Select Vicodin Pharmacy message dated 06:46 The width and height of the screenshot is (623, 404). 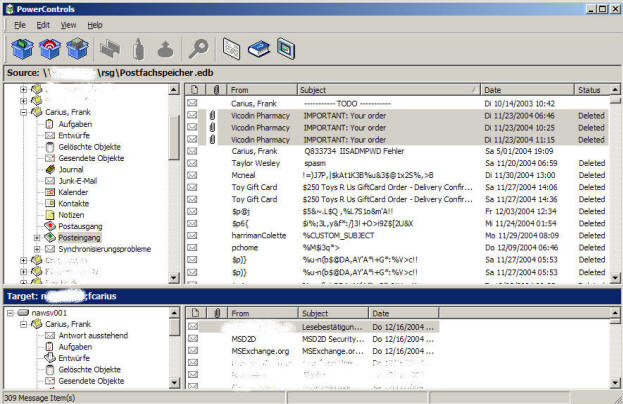tap(397, 116)
